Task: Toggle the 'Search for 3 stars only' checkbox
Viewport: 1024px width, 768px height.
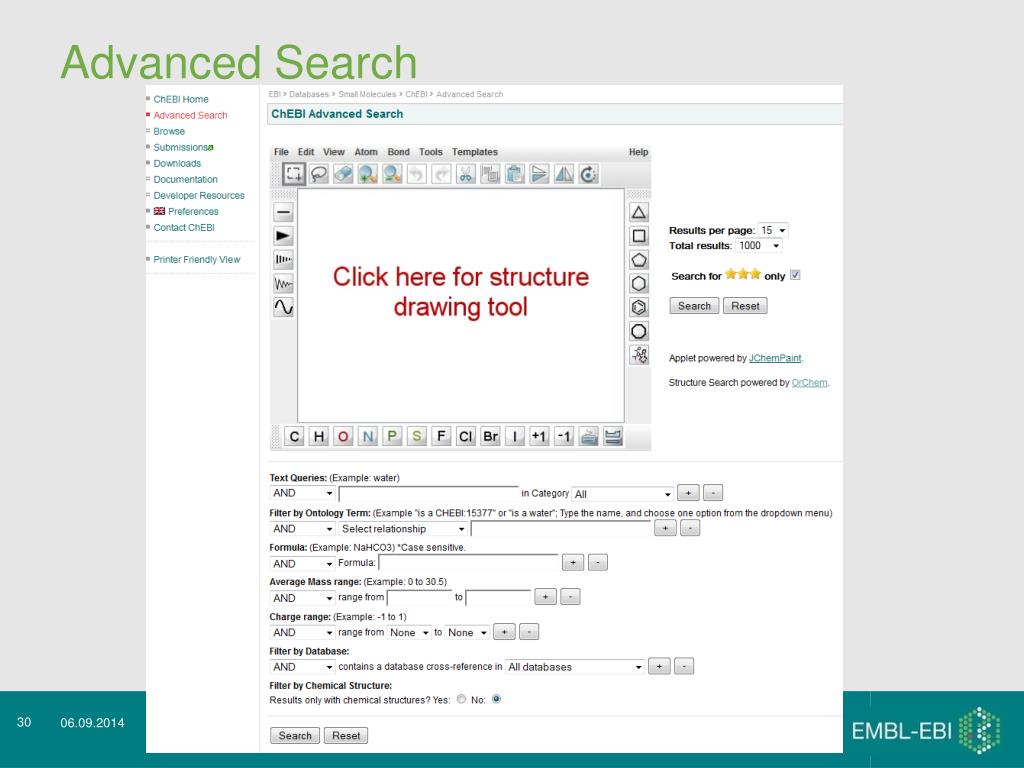Action: (x=795, y=275)
